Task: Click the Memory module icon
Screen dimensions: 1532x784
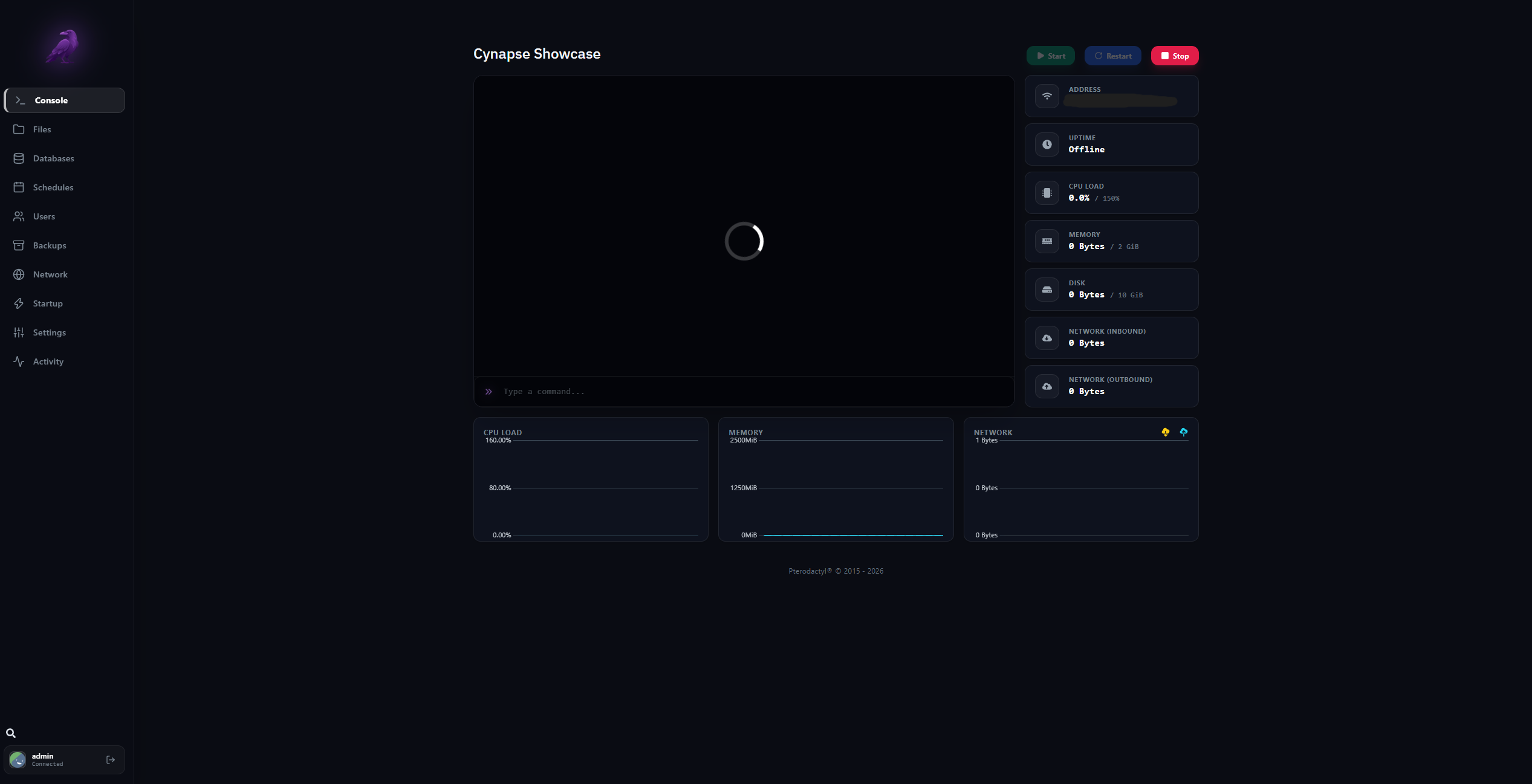Action: [x=1047, y=241]
